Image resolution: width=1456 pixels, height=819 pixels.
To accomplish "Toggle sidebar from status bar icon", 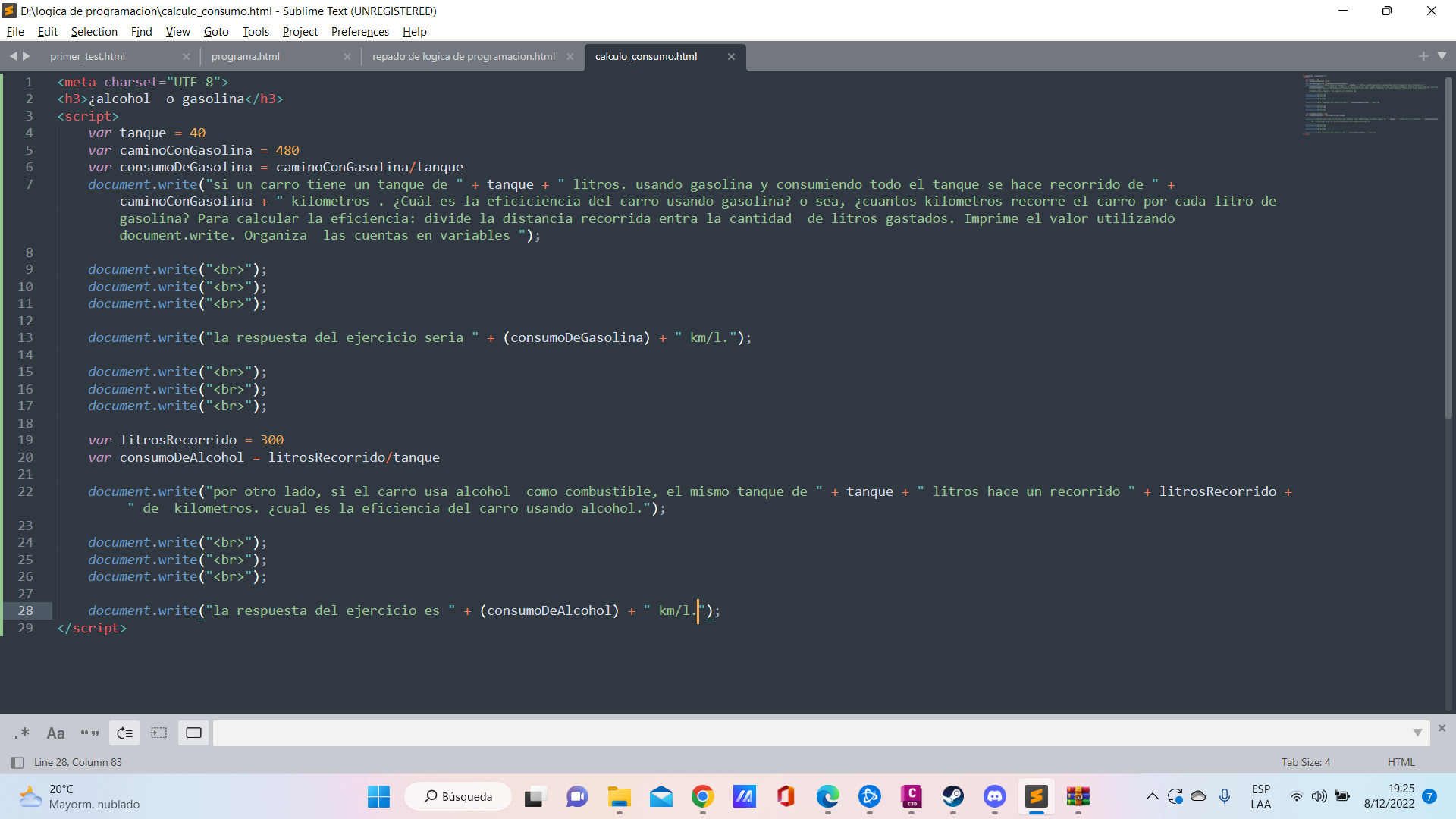I will [x=17, y=762].
